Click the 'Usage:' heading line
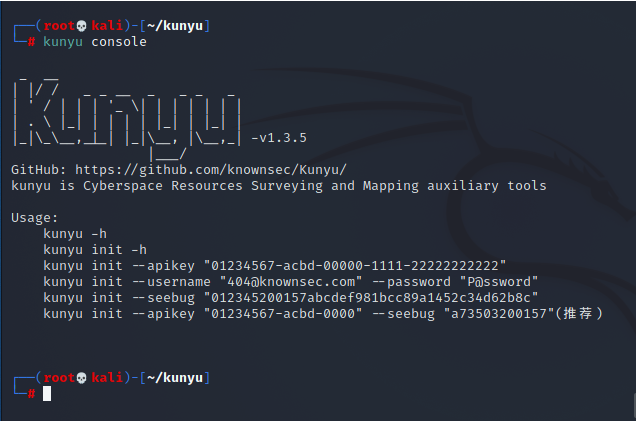The height and width of the screenshot is (421, 636). click(34, 218)
